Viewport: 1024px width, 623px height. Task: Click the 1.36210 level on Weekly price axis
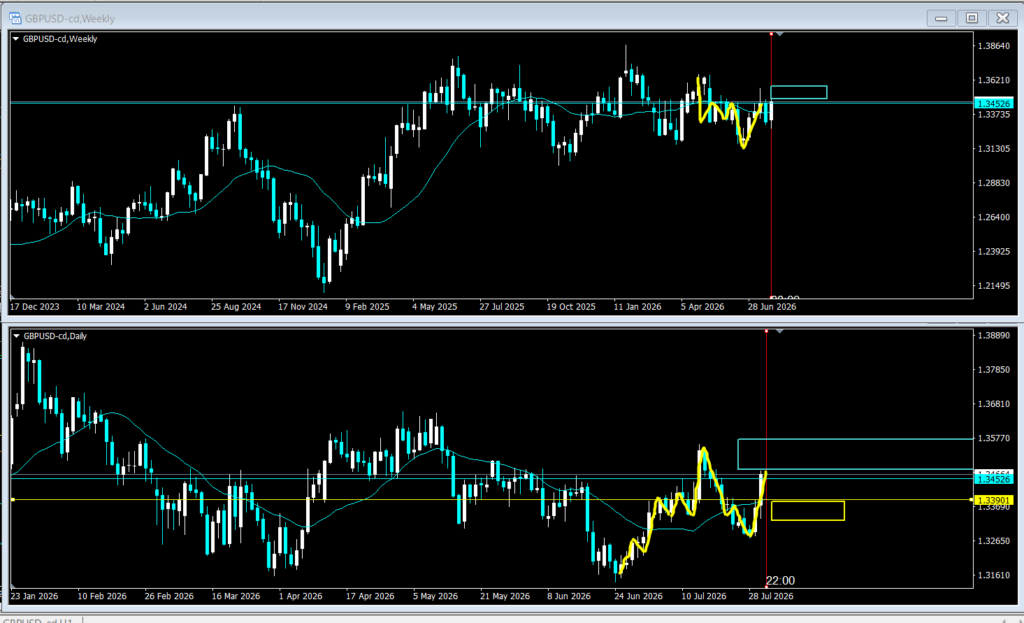coord(994,80)
